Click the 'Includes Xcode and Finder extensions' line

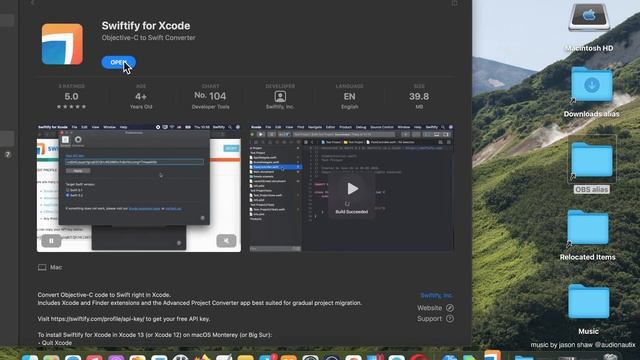click(200, 303)
